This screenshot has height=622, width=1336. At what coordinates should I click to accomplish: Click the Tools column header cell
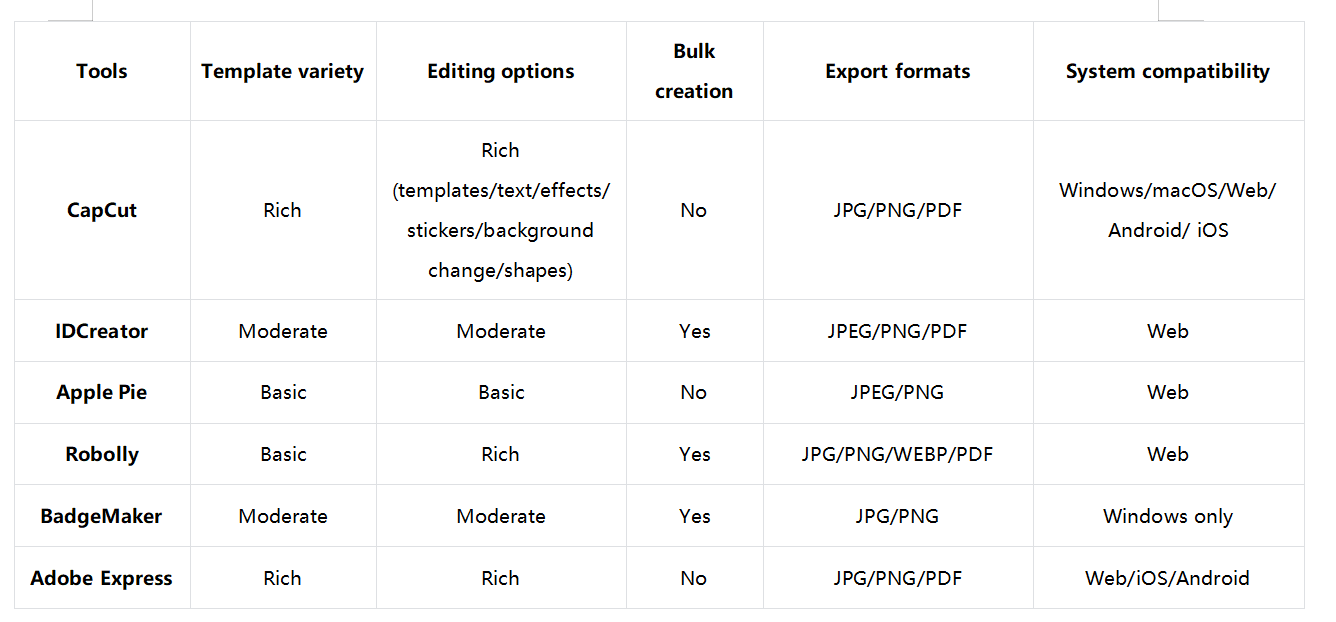pos(102,71)
